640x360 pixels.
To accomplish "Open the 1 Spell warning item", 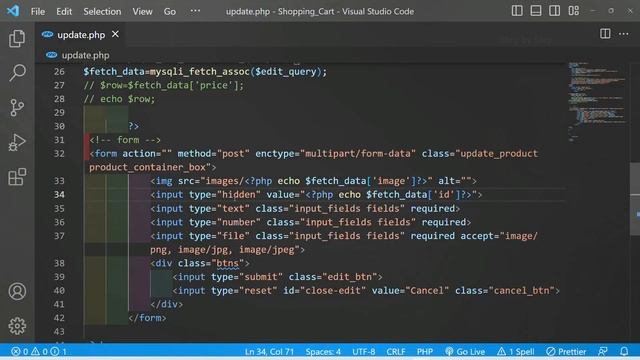I will point(516,351).
